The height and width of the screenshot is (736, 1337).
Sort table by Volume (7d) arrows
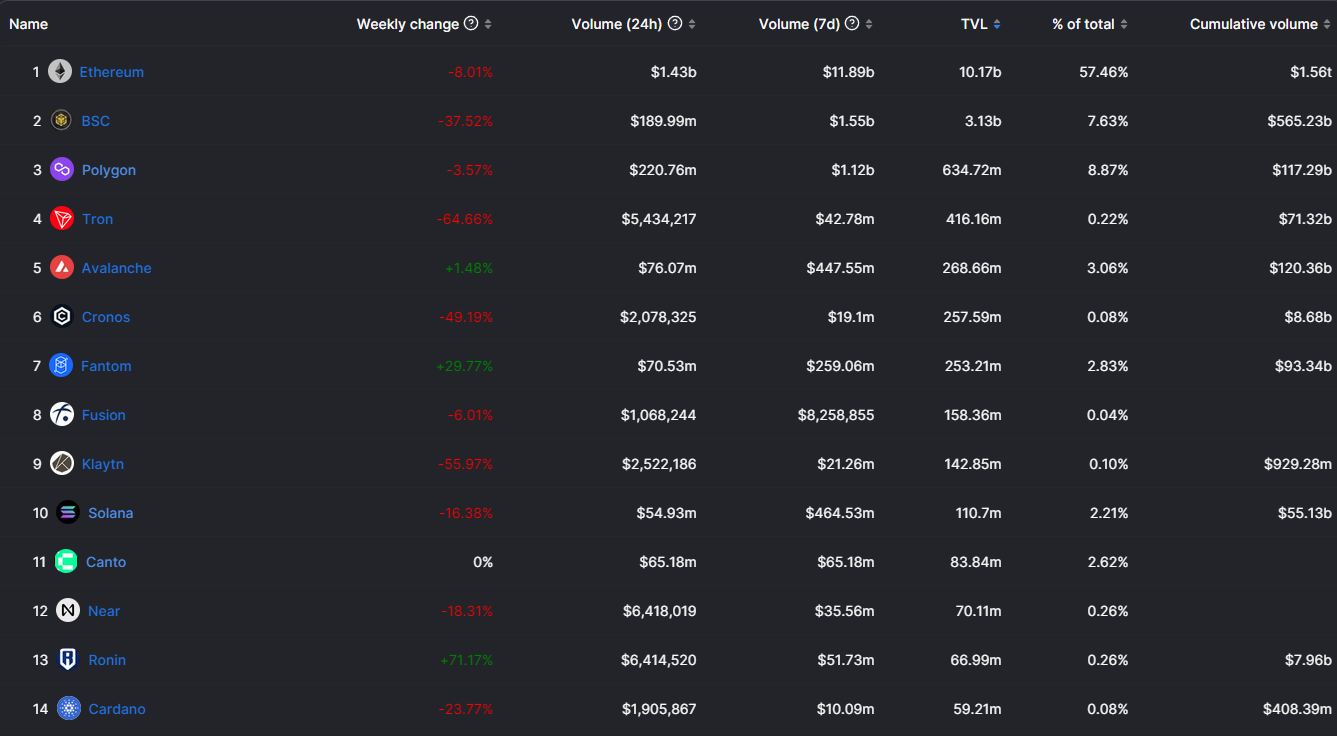869,24
